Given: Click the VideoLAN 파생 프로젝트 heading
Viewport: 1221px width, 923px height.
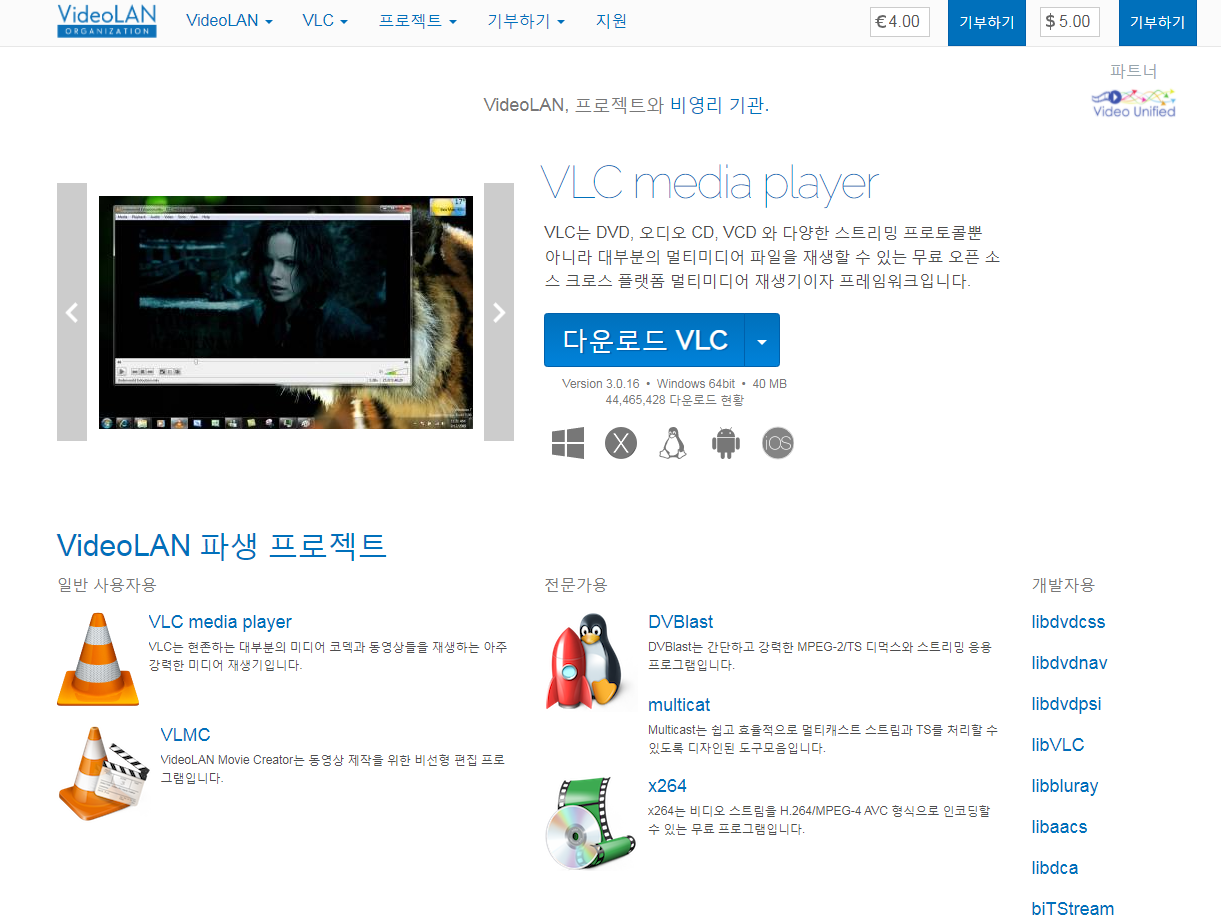Looking at the screenshot, I should click(x=222, y=546).
